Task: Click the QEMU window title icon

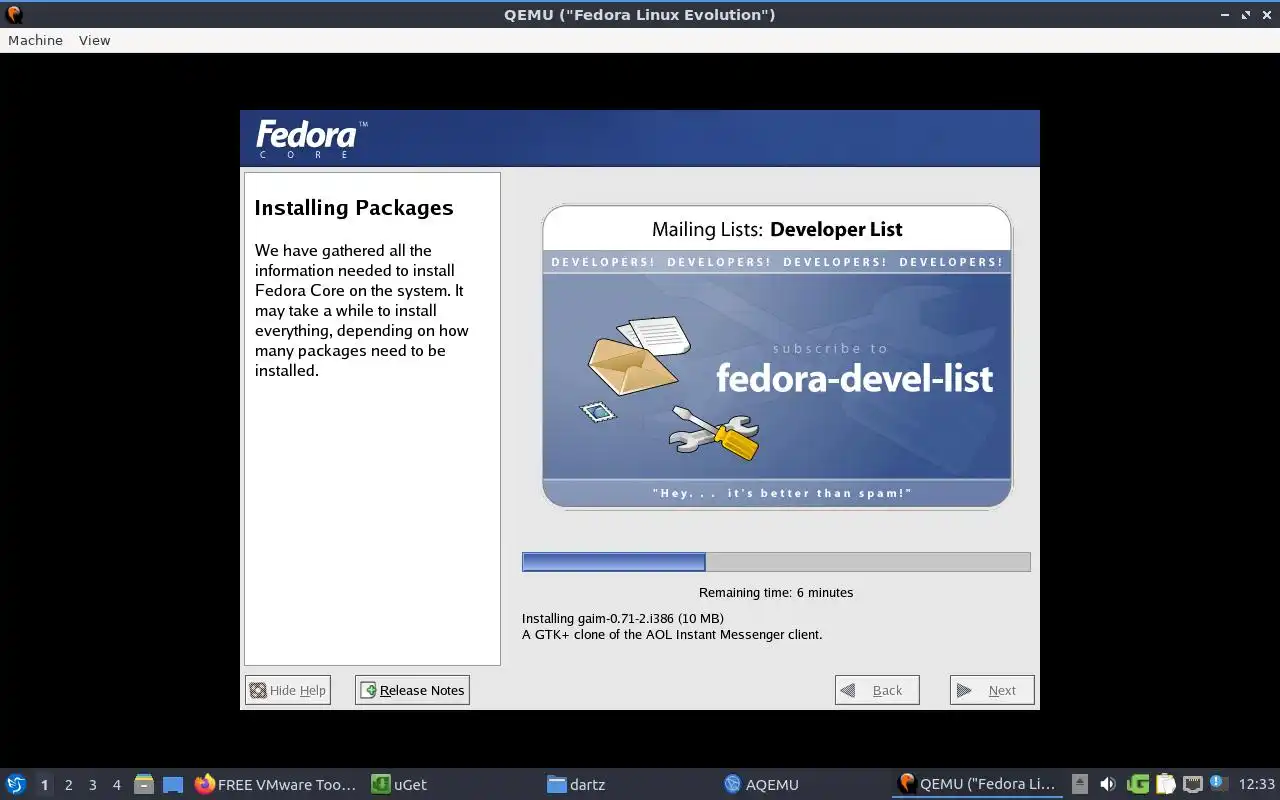Action: click(14, 14)
